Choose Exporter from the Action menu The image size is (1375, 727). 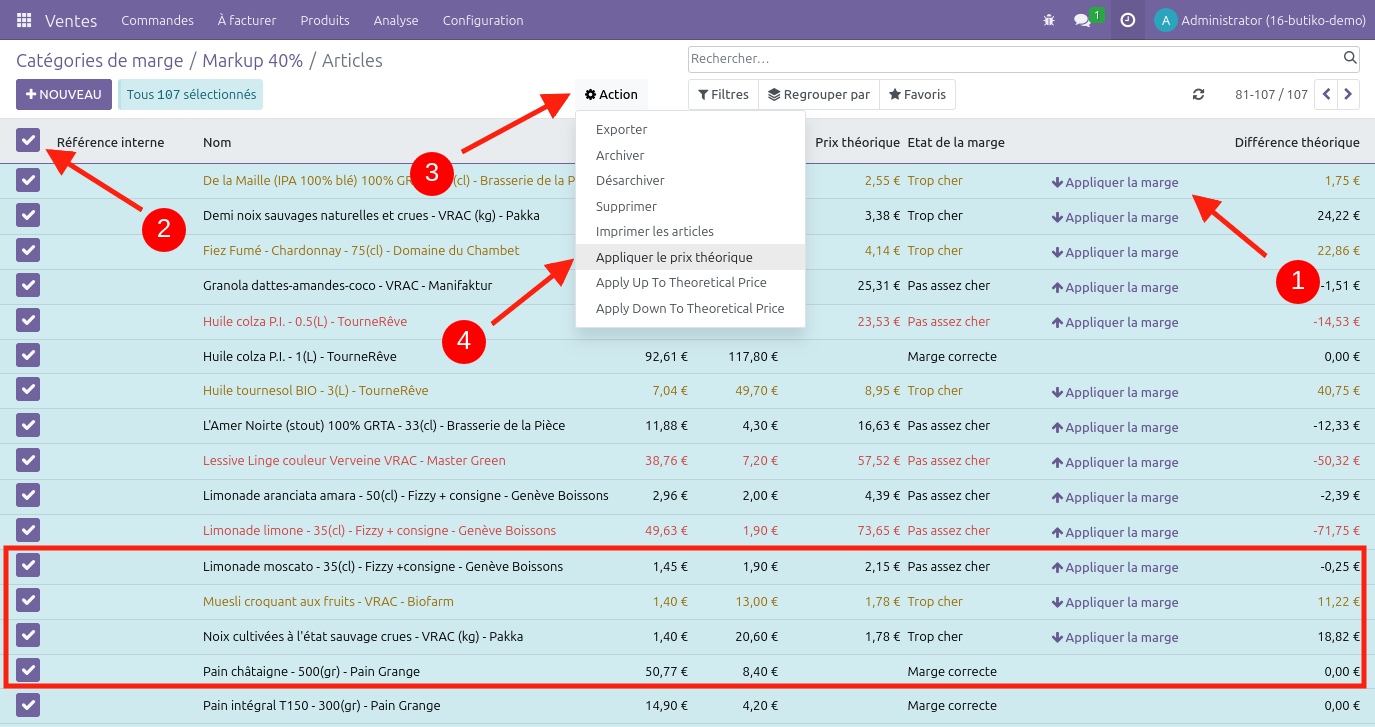pyautogui.click(x=621, y=130)
